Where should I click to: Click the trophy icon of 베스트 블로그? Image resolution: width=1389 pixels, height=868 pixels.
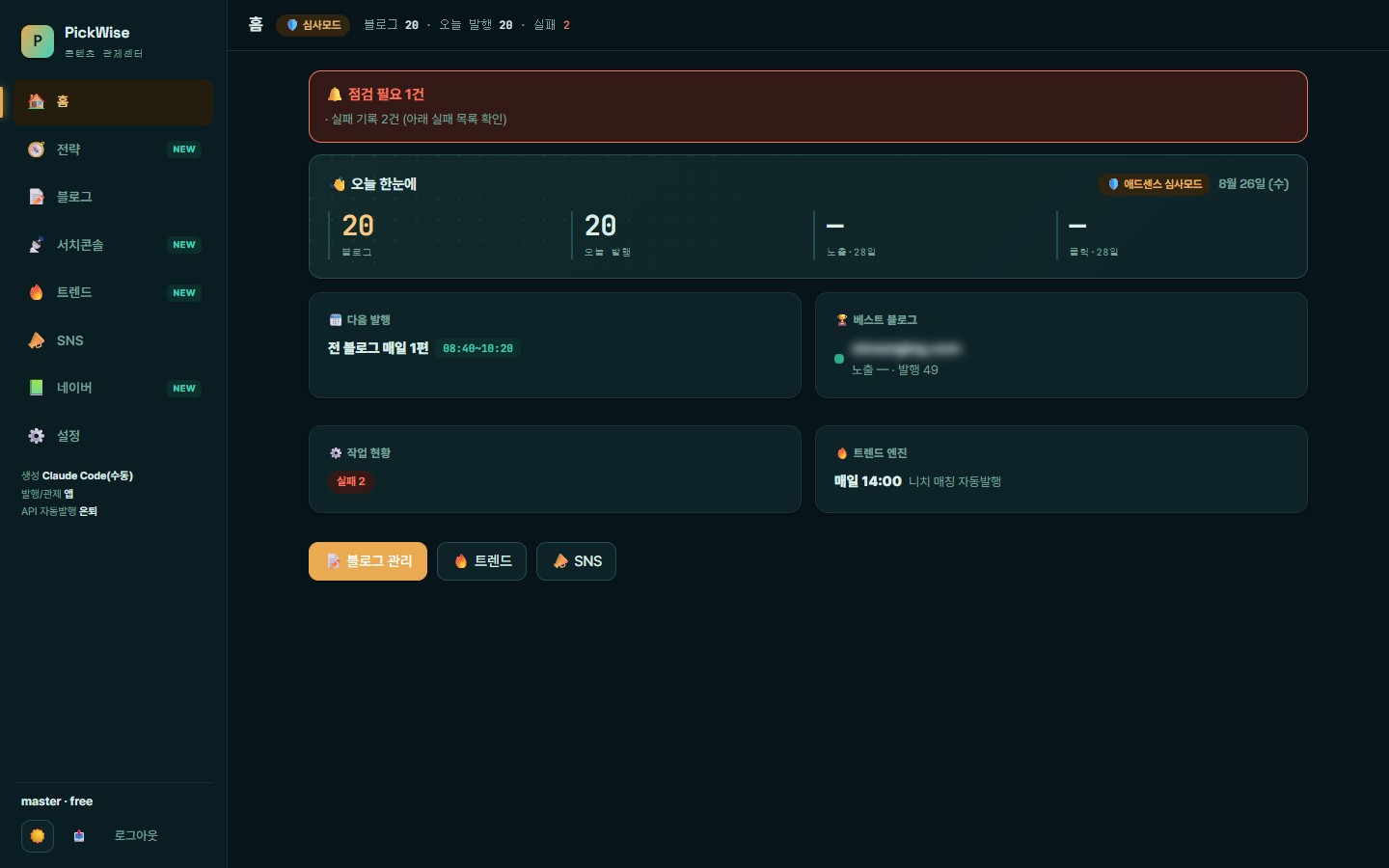point(841,320)
